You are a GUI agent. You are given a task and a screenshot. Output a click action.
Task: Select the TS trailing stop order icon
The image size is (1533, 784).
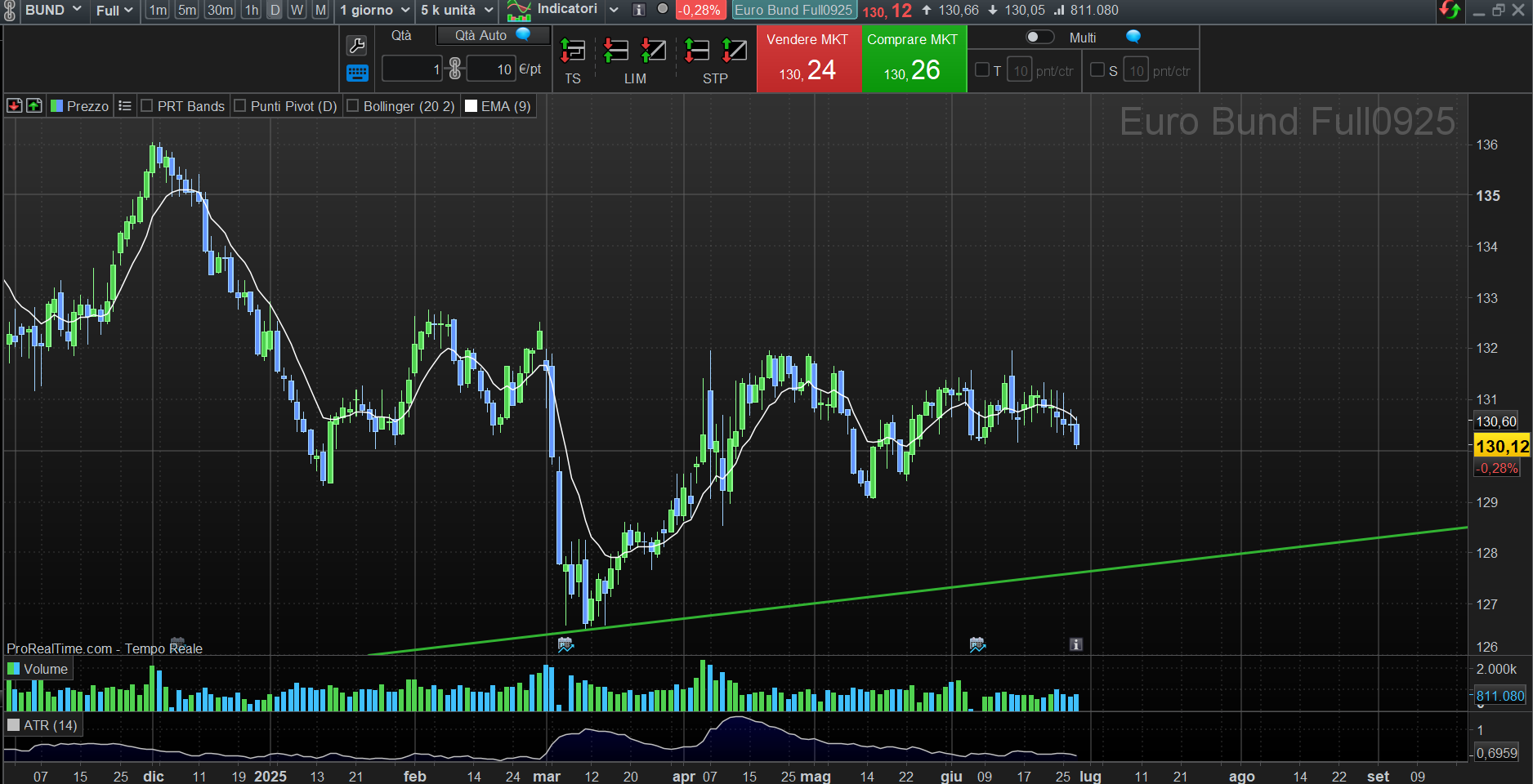coord(573,51)
